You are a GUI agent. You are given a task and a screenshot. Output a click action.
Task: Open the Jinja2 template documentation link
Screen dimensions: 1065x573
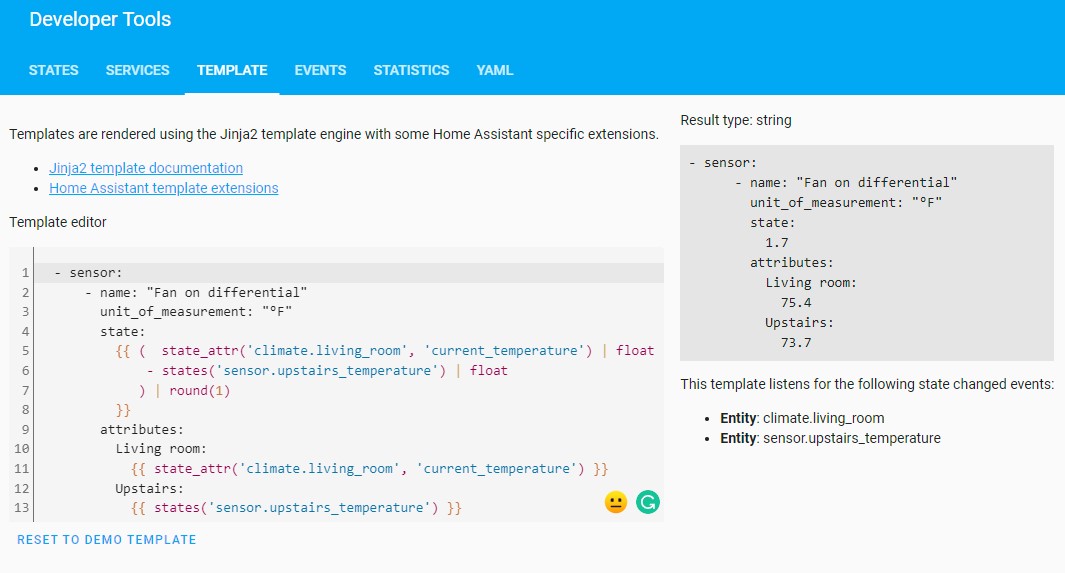point(146,168)
